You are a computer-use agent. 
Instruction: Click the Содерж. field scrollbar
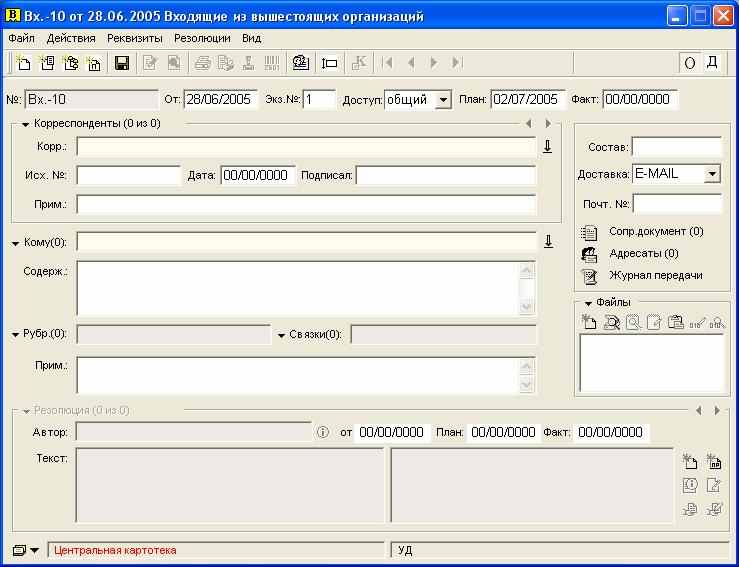tap(526, 288)
